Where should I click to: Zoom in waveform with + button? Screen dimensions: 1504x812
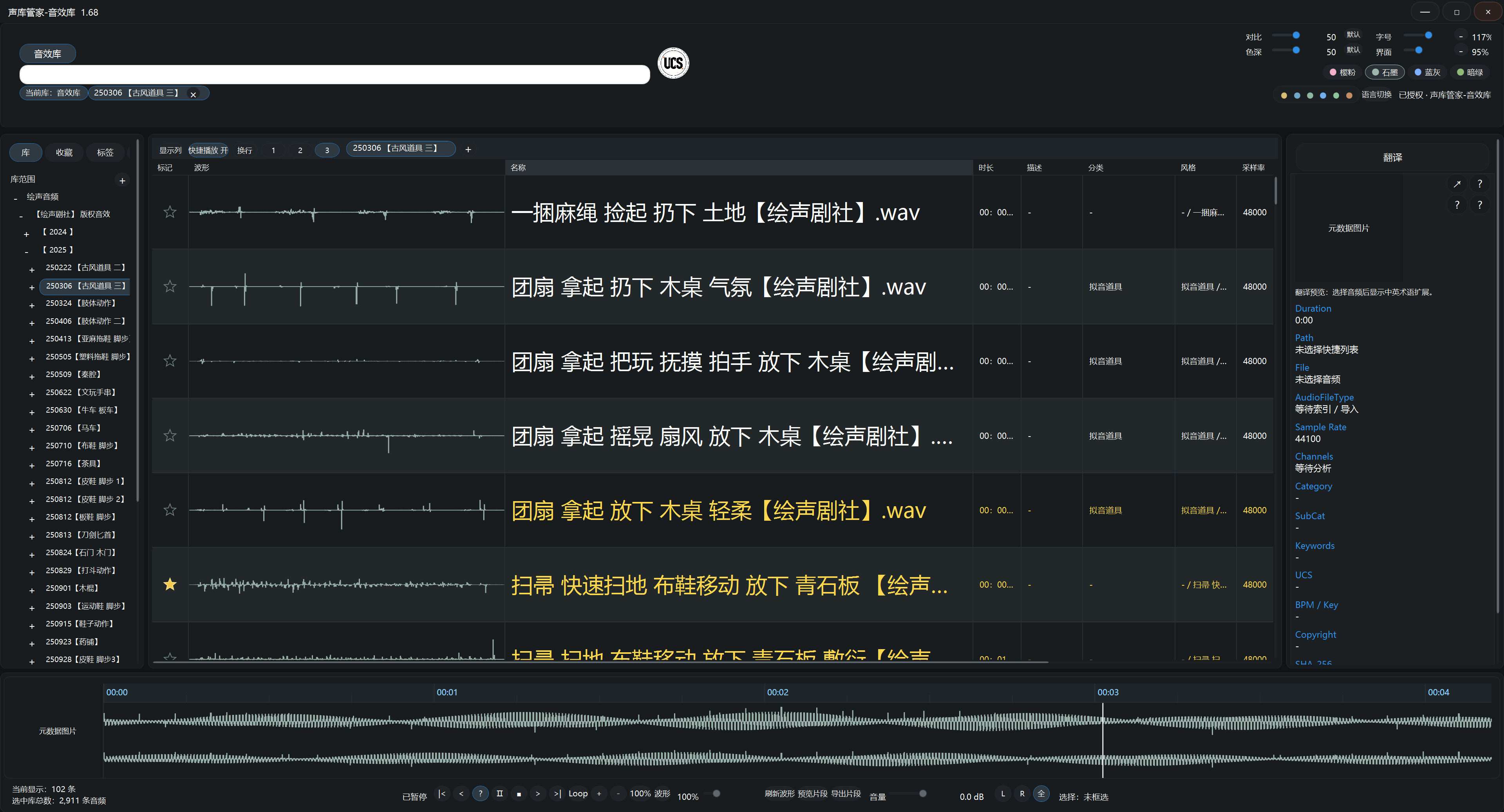599,793
